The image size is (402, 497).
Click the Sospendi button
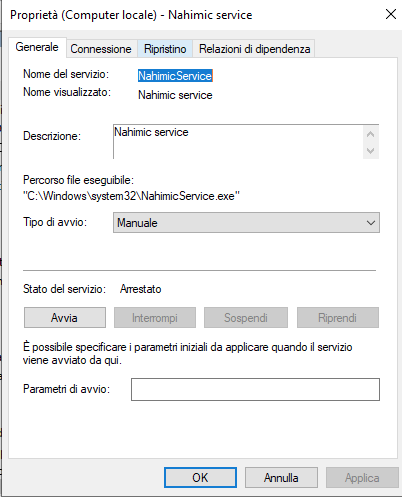[246, 318]
